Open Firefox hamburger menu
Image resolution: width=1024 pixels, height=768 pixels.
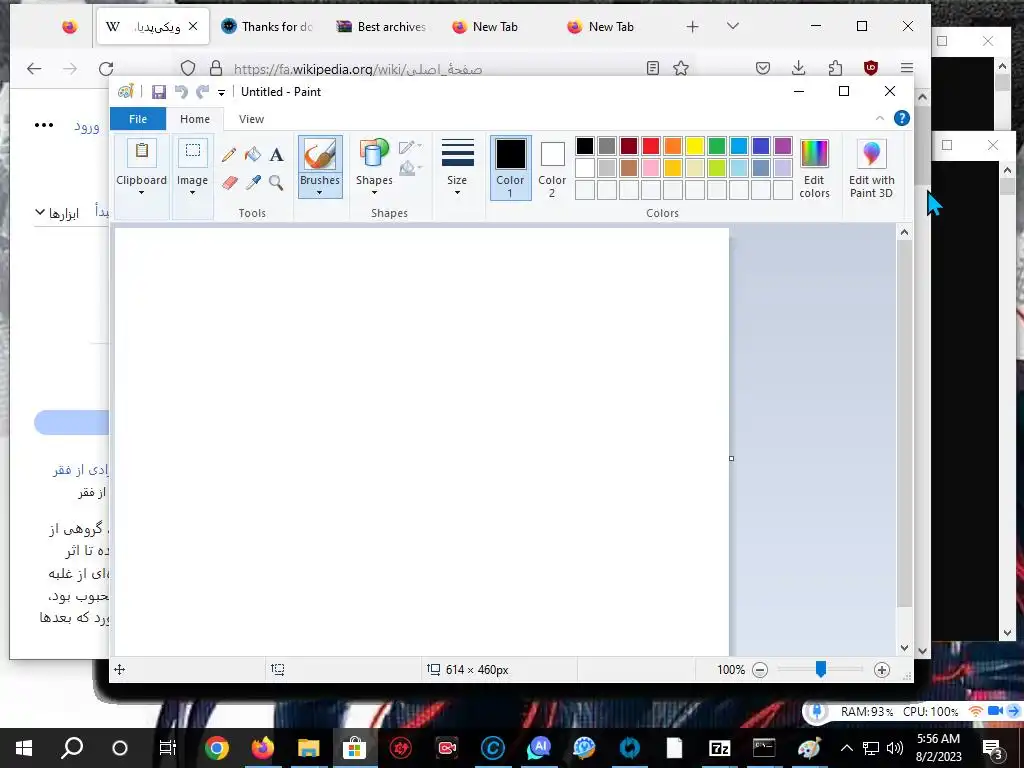[x=906, y=68]
